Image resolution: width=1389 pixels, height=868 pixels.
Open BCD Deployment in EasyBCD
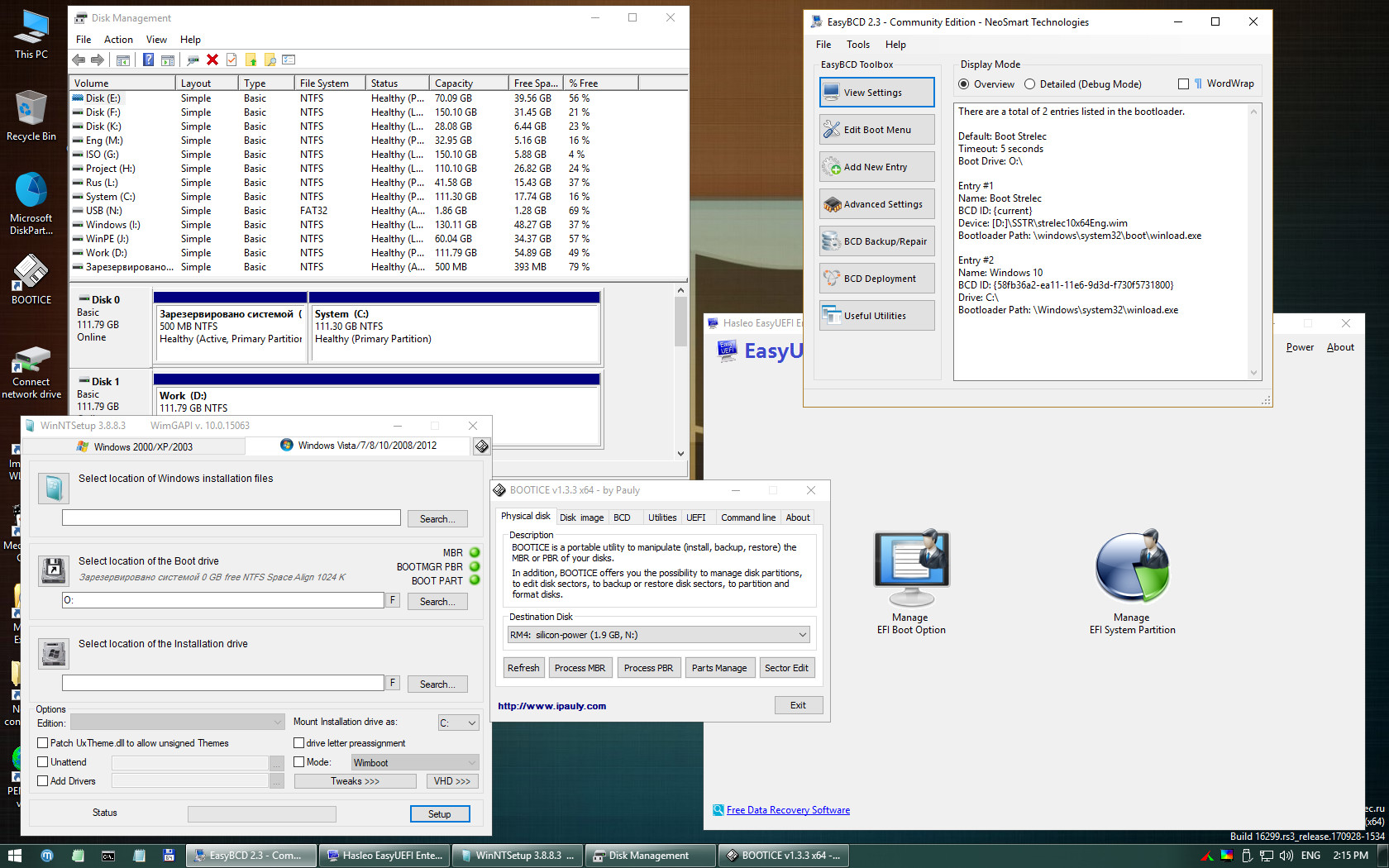point(877,279)
